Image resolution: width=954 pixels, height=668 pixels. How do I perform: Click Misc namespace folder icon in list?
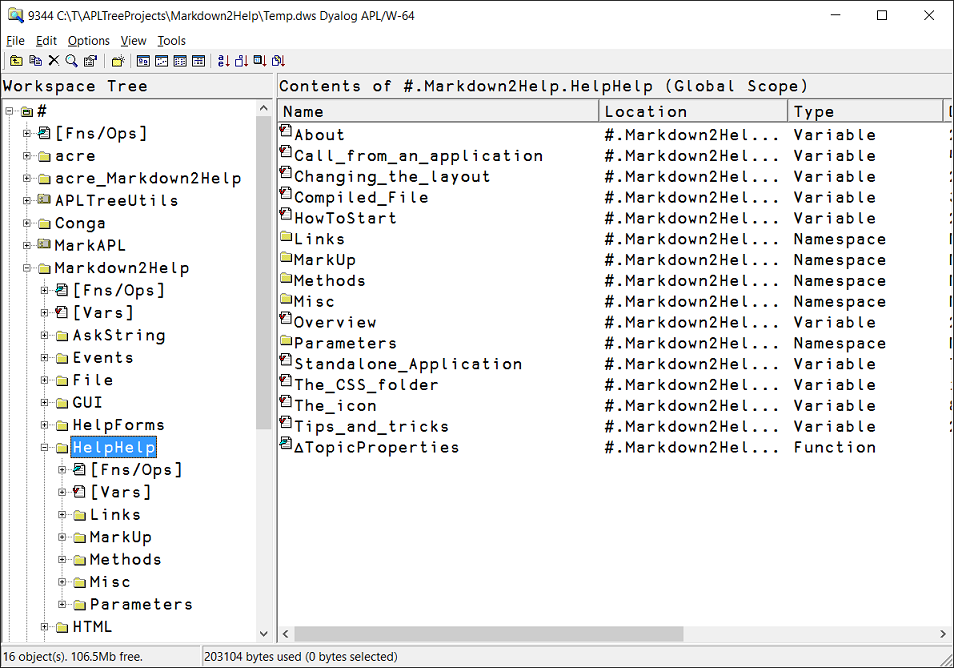pyautogui.click(x=287, y=298)
